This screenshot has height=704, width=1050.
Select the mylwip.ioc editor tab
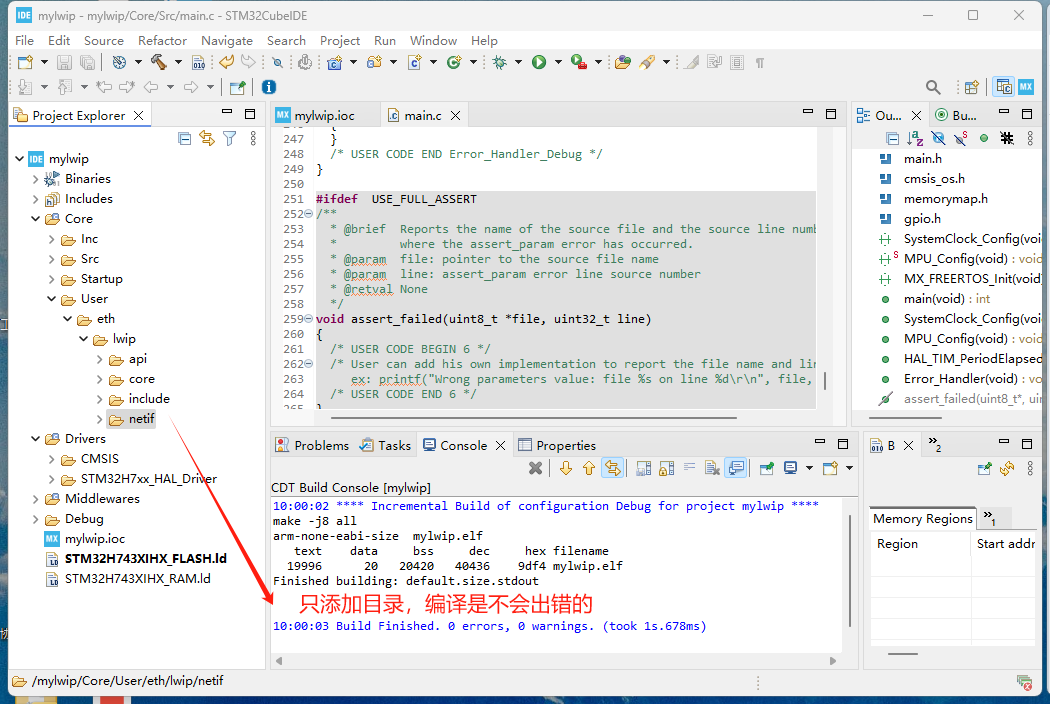point(324,115)
